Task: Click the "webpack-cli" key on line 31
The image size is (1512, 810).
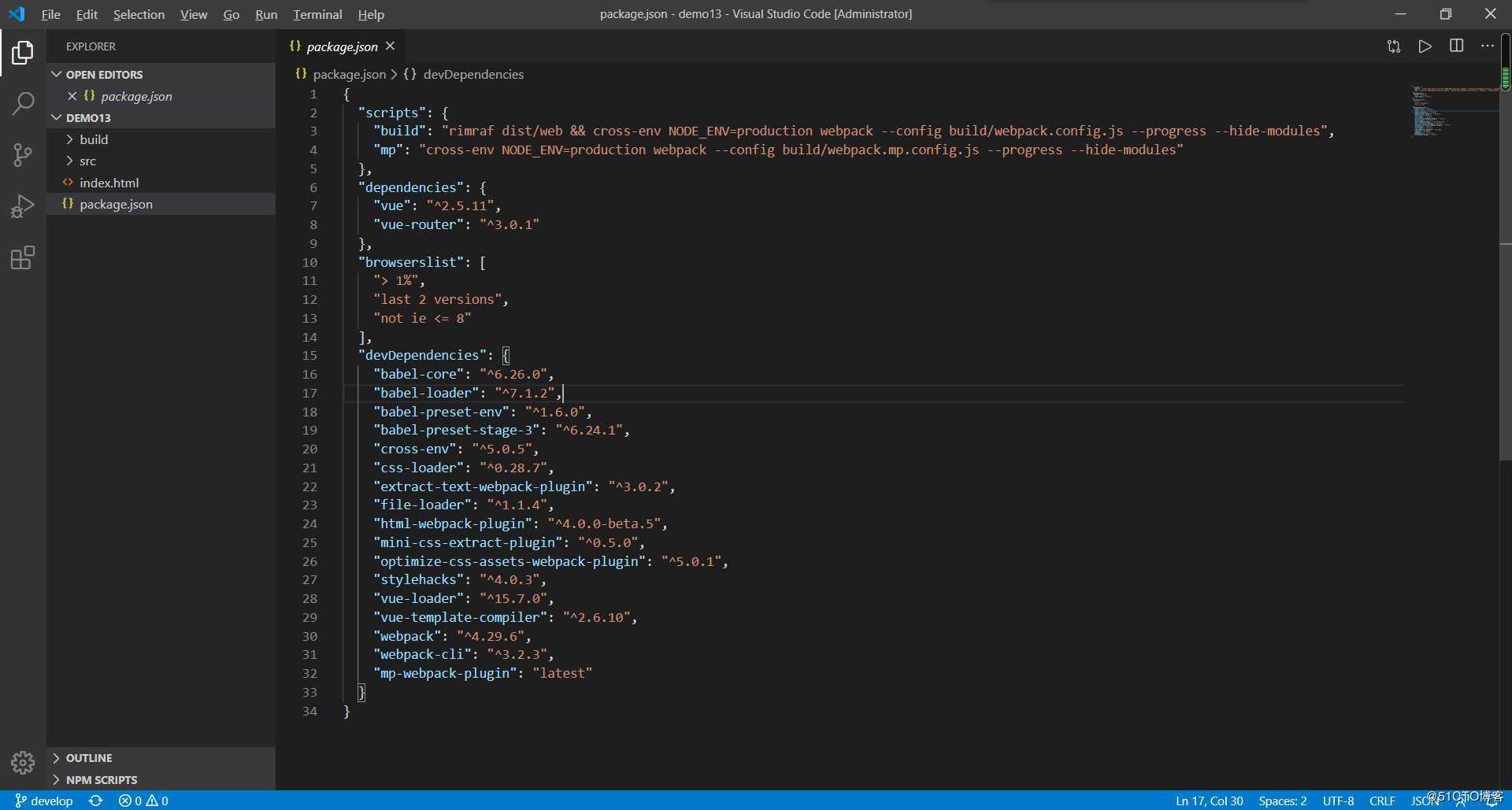Action: (422, 654)
